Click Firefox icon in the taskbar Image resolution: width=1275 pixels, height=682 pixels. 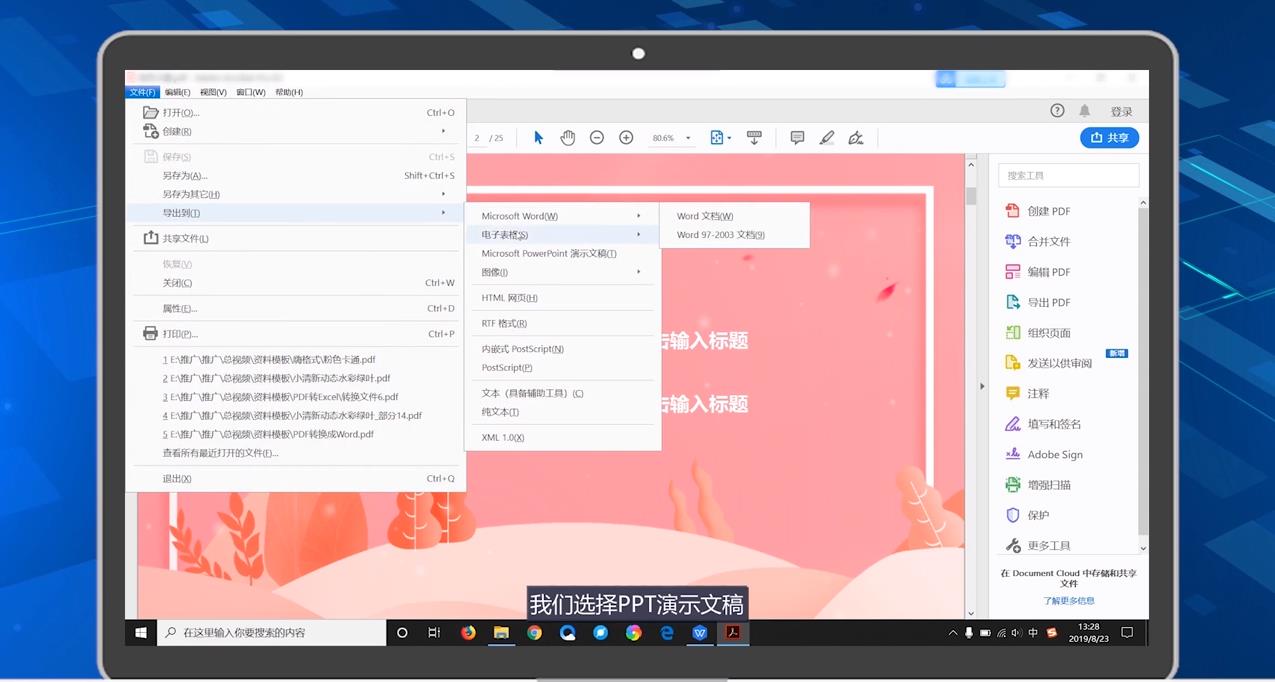coord(468,632)
